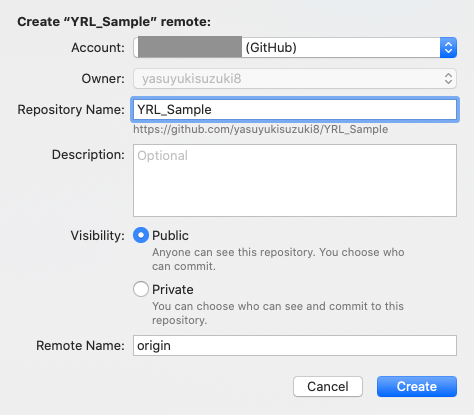Focus the Repository Name text field
The width and height of the screenshot is (474, 415).
[x=295, y=109]
